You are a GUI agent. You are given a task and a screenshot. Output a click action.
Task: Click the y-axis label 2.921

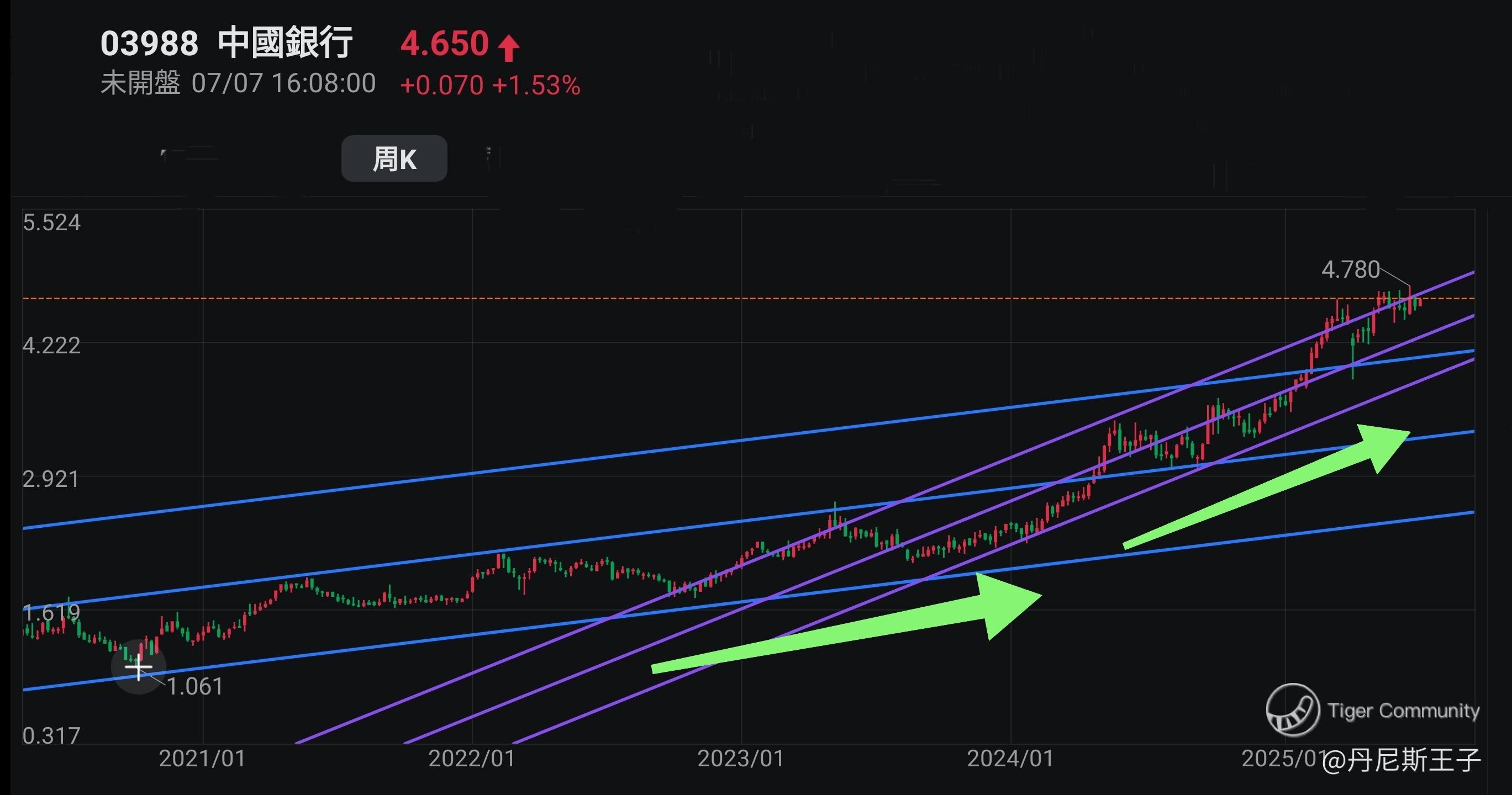click(51, 479)
